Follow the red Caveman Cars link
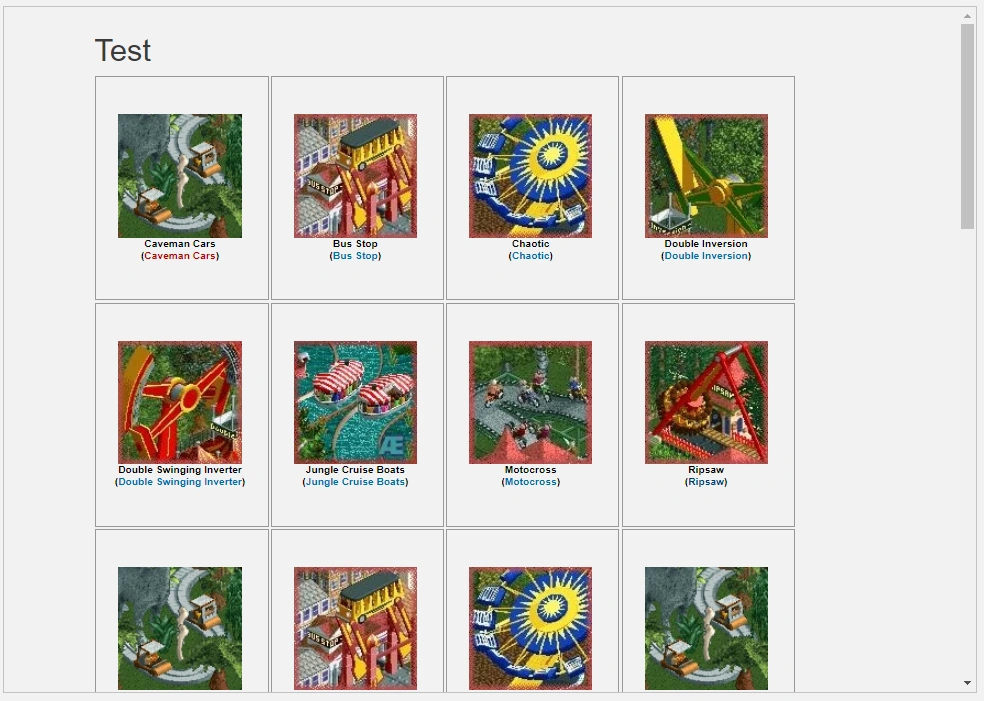The width and height of the screenshot is (984, 701). pos(180,256)
